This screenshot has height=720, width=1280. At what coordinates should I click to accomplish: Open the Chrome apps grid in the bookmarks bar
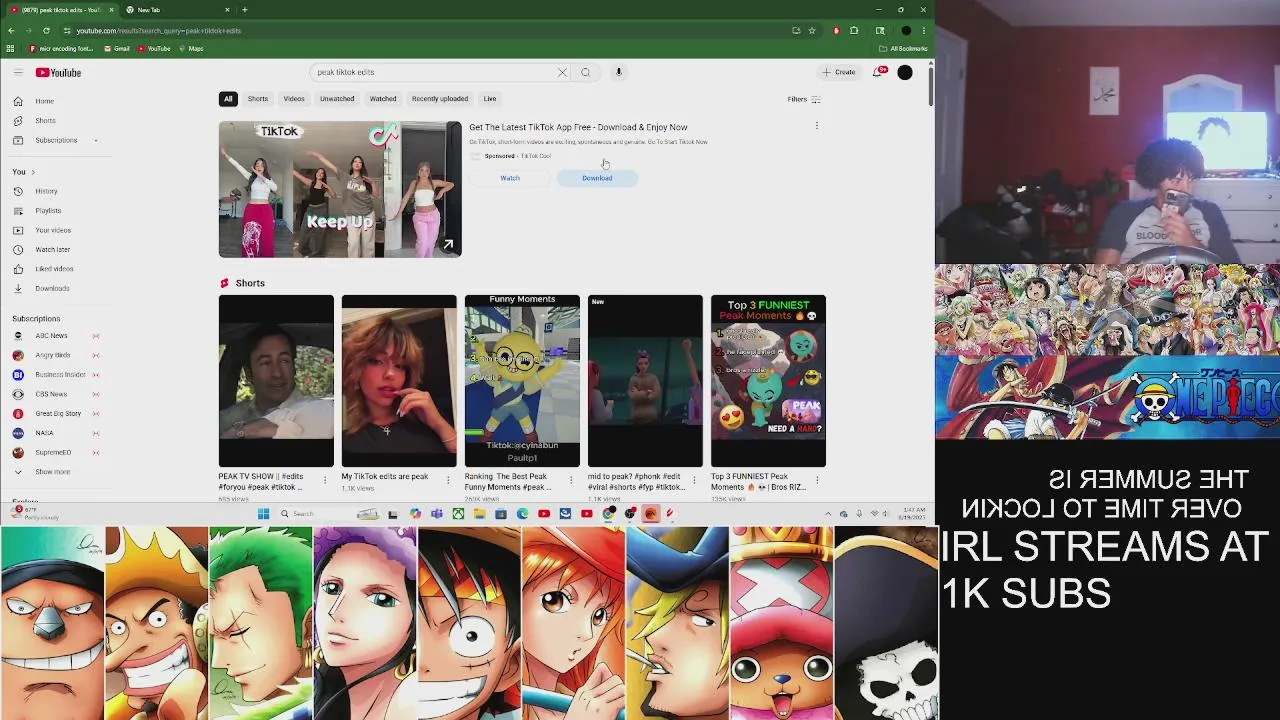[10, 48]
